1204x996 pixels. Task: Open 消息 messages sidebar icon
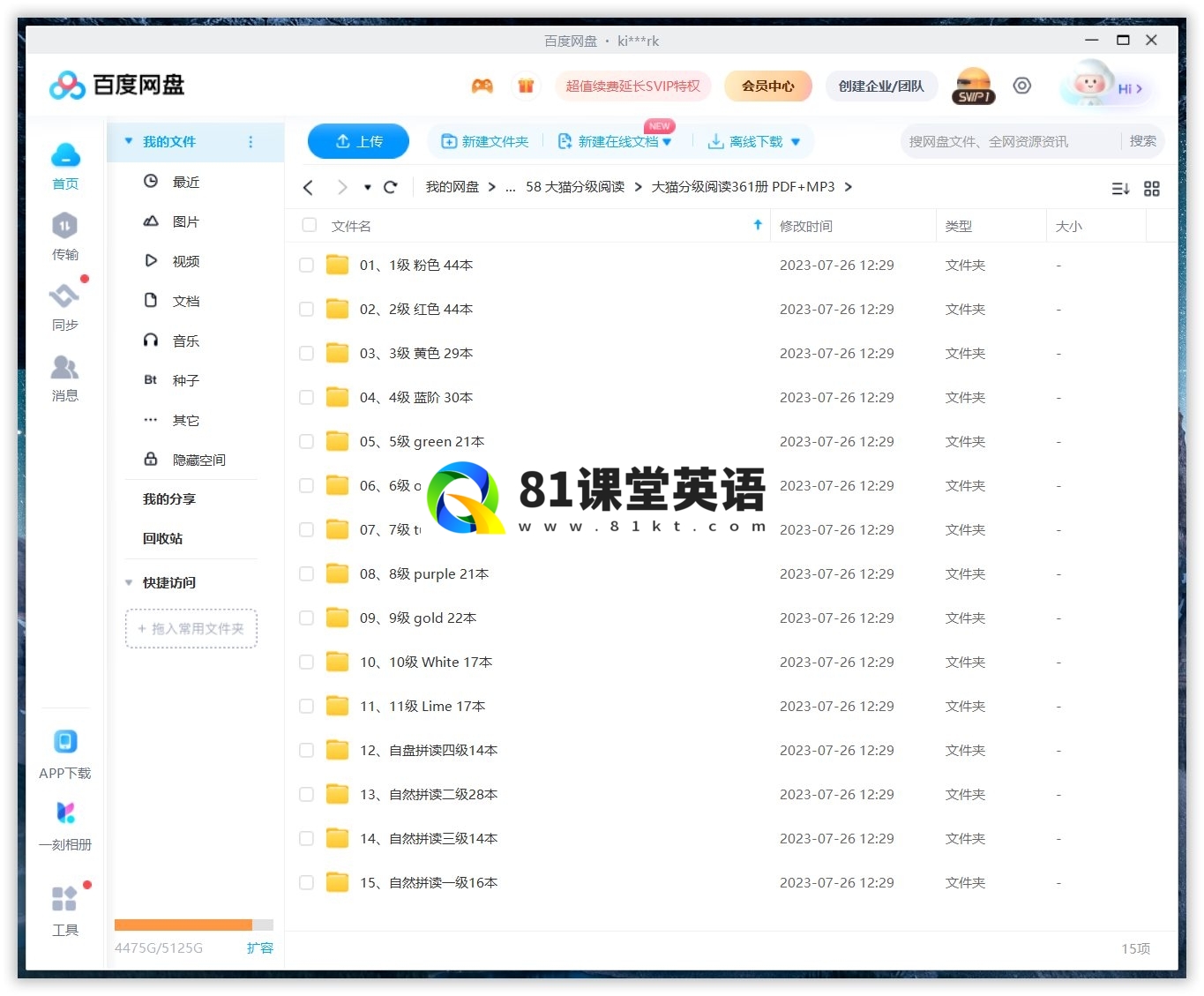pos(65,378)
